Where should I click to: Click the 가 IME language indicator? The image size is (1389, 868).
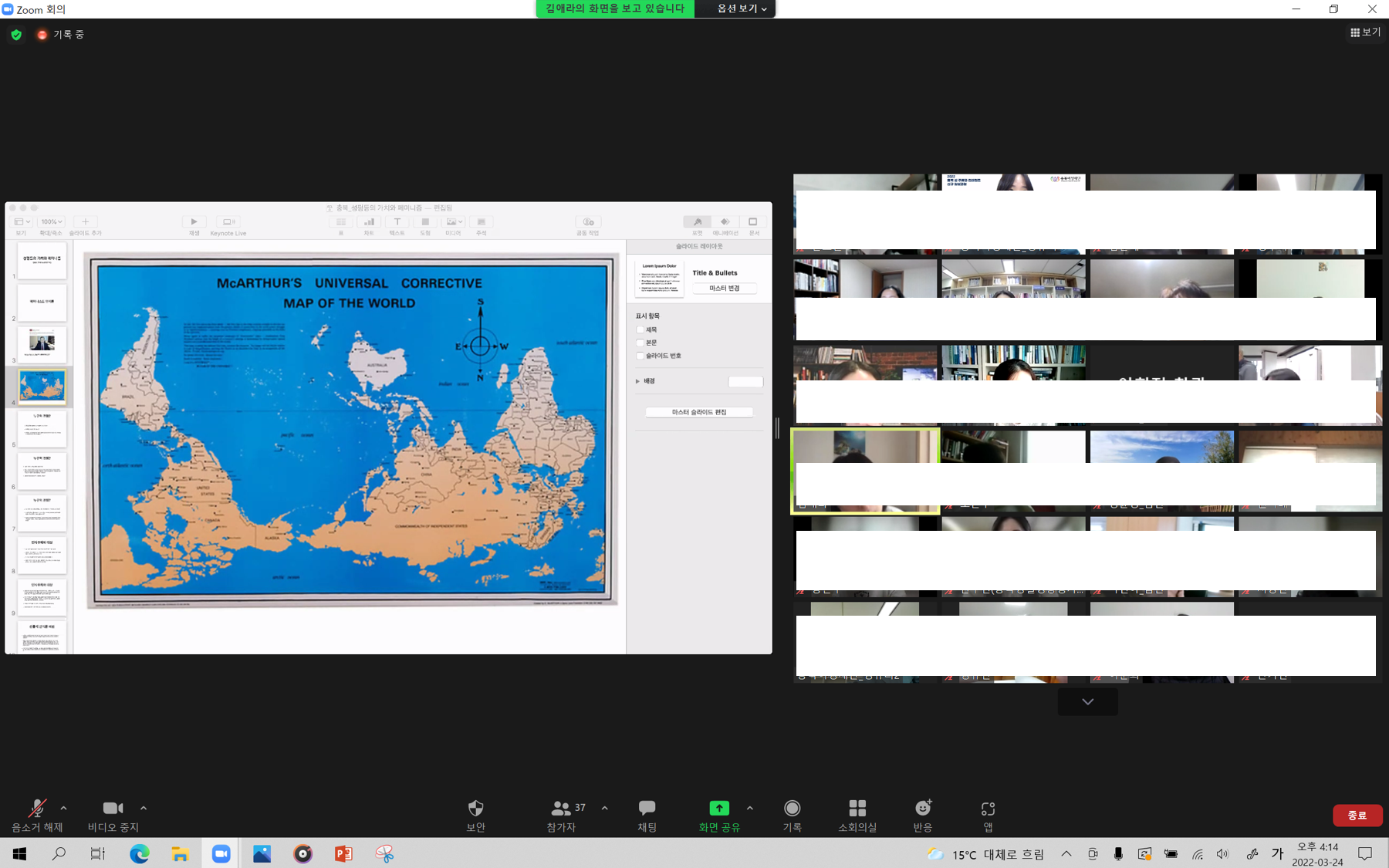1278,853
